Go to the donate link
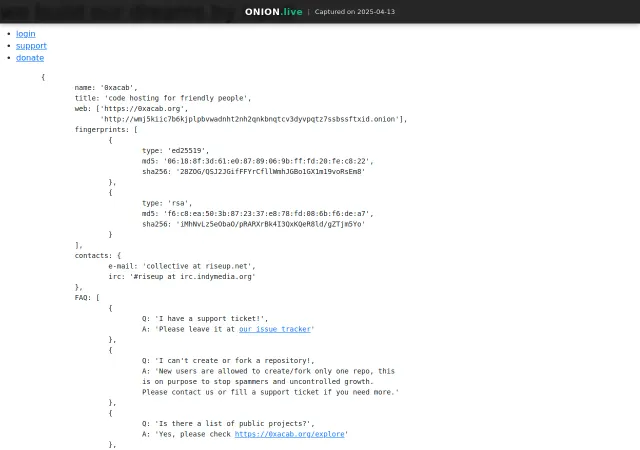Image resolution: width=640 pixels, height=450 pixels. point(30,58)
